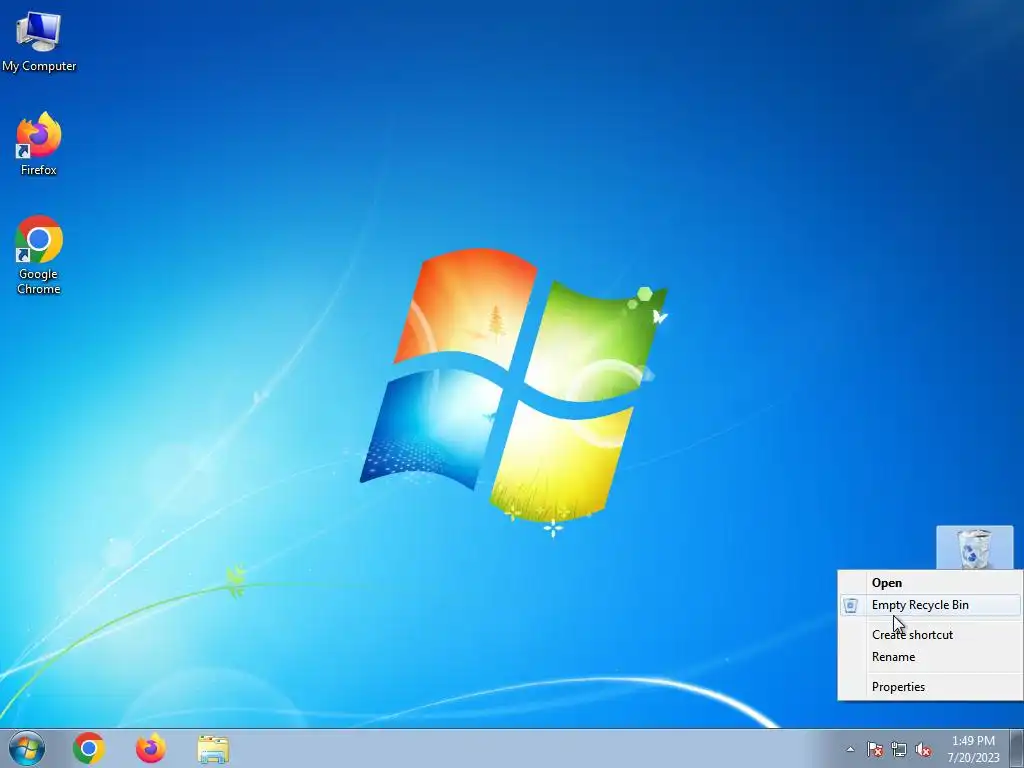Open the My Computer desktop icon

click(39, 40)
